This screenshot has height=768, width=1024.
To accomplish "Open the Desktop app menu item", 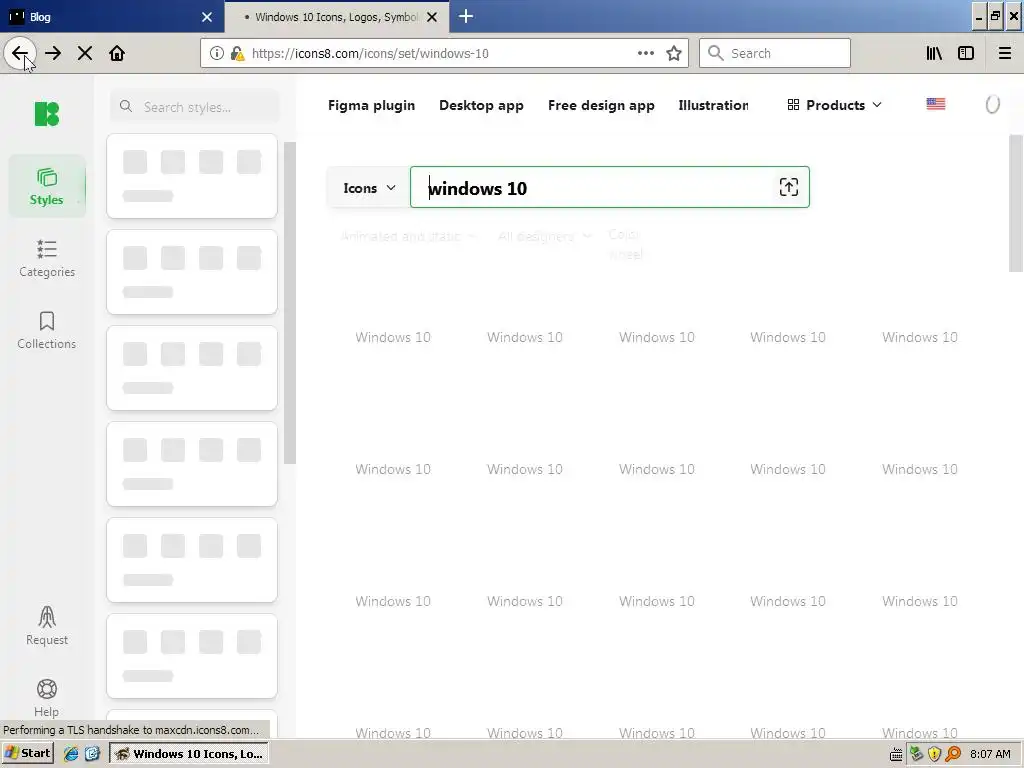I will coord(481,105).
